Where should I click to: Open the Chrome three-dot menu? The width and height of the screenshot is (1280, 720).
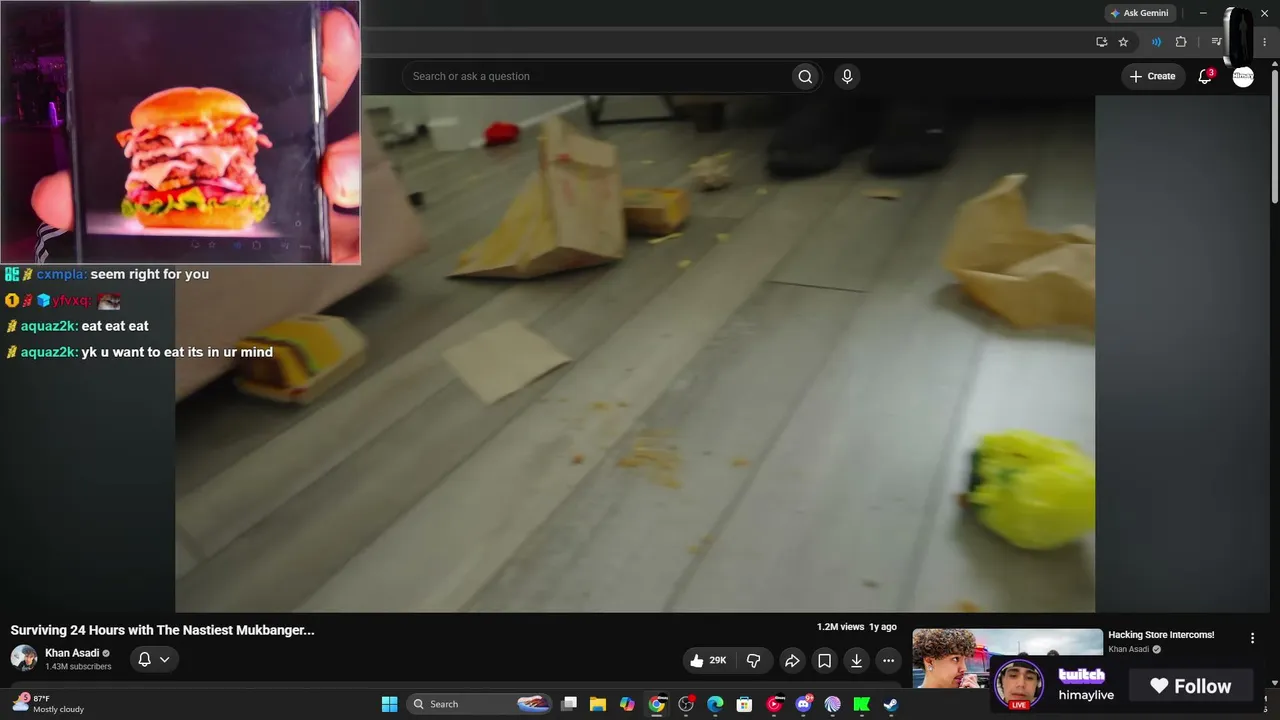point(1264,42)
